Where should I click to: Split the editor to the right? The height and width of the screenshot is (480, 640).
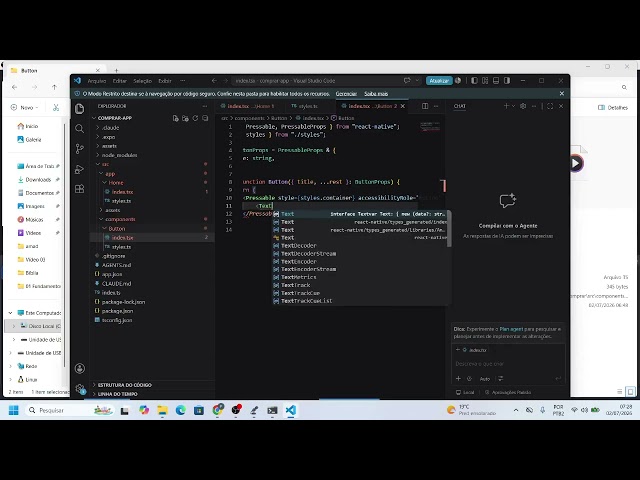(425, 106)
